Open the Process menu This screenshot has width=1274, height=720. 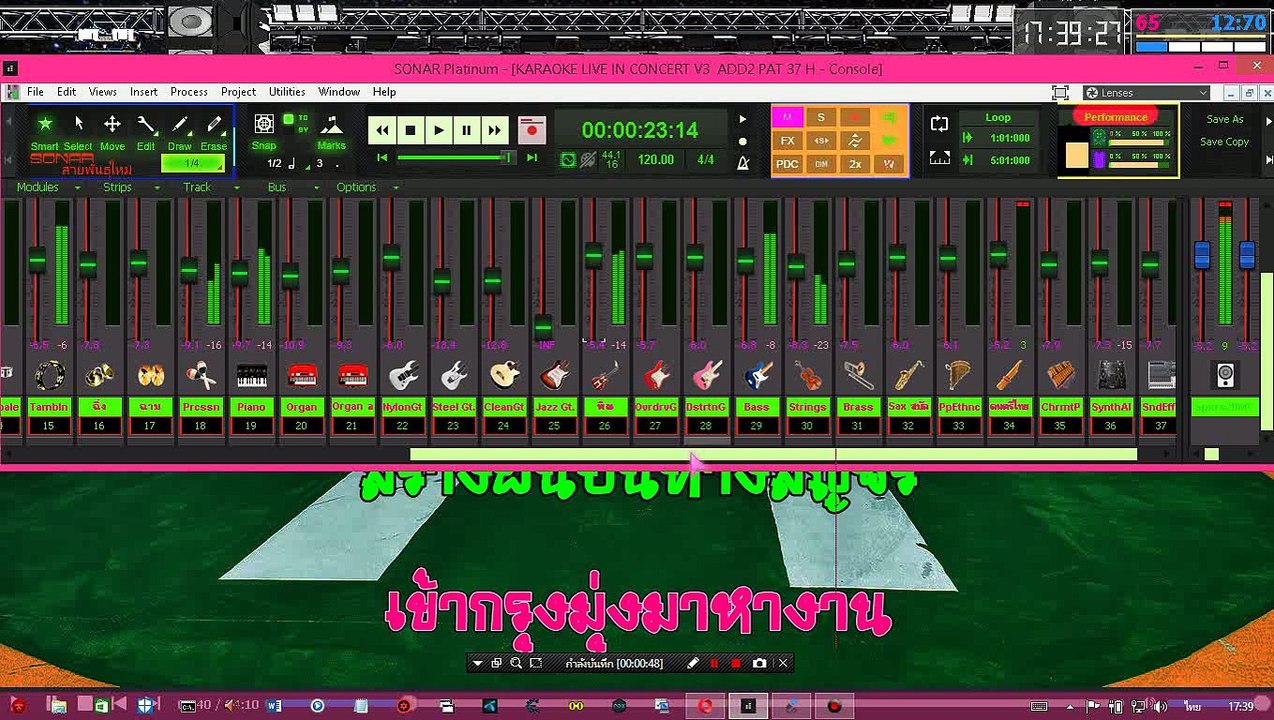click(x=189, y=91)
